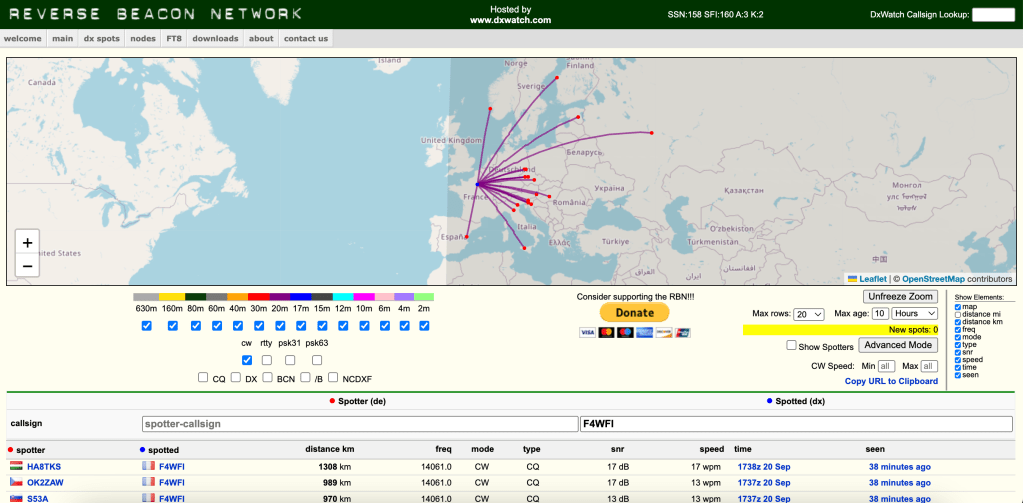Screen dimensions: 1023x503
Task: Click the red 30m band color swatch
Action: point(258,297)
